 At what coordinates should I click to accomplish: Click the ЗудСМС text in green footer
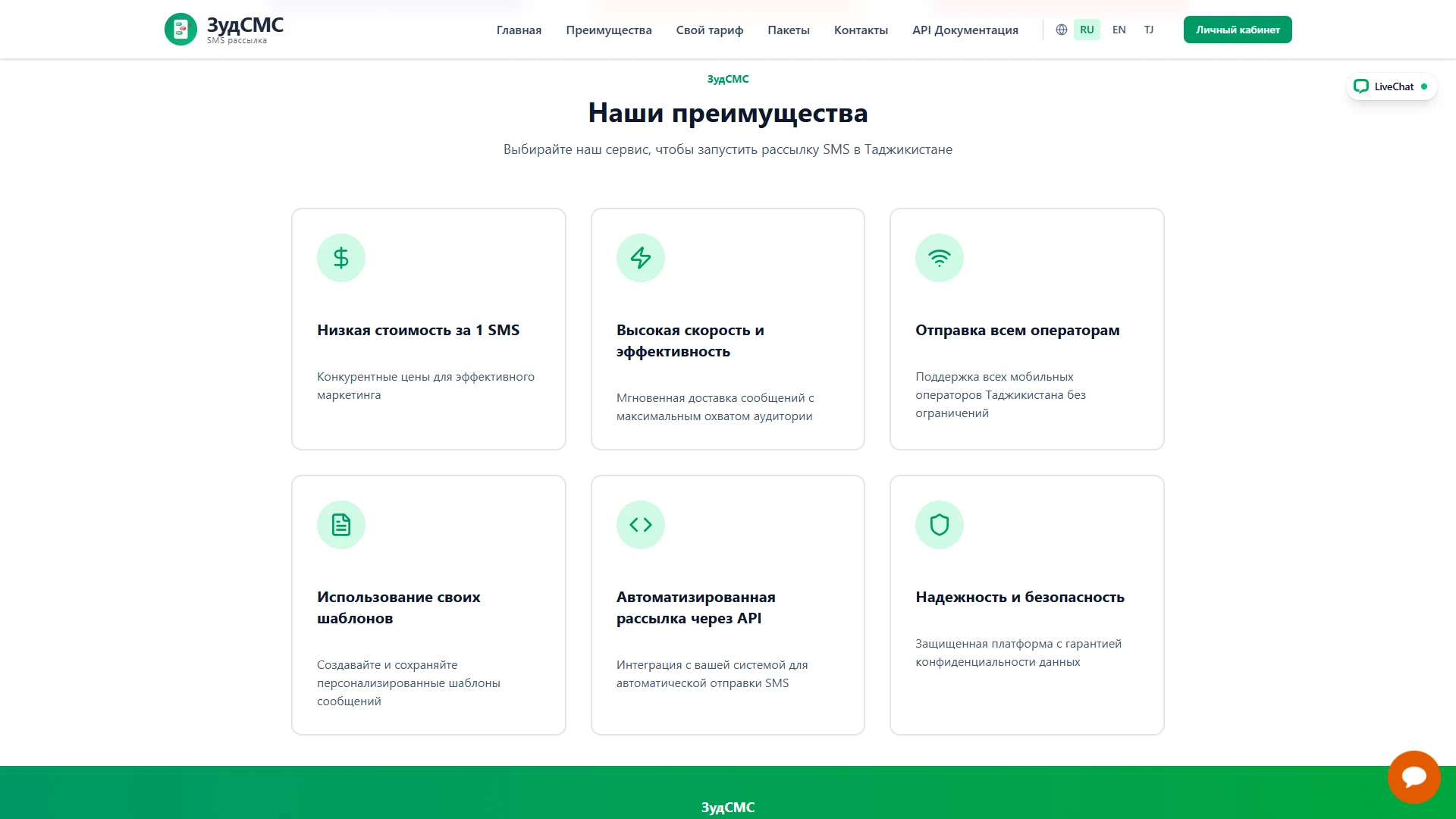pyautogui.click(x=728, y=808)
